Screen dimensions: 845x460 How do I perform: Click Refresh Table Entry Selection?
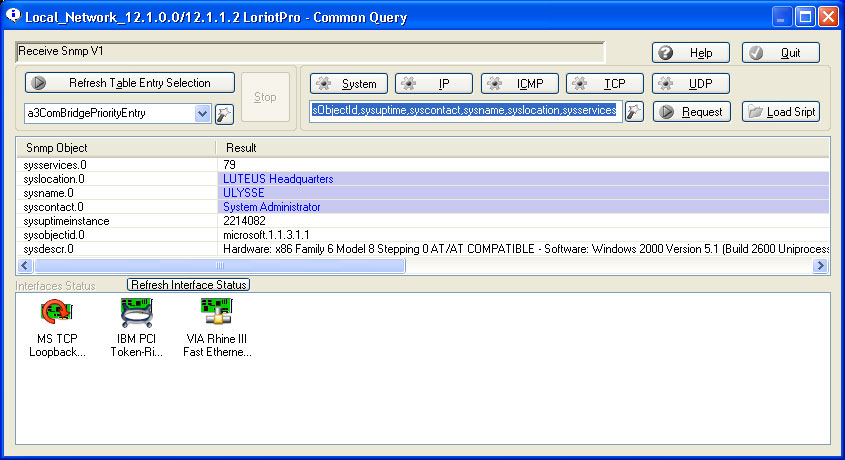(x=130, y=83)
